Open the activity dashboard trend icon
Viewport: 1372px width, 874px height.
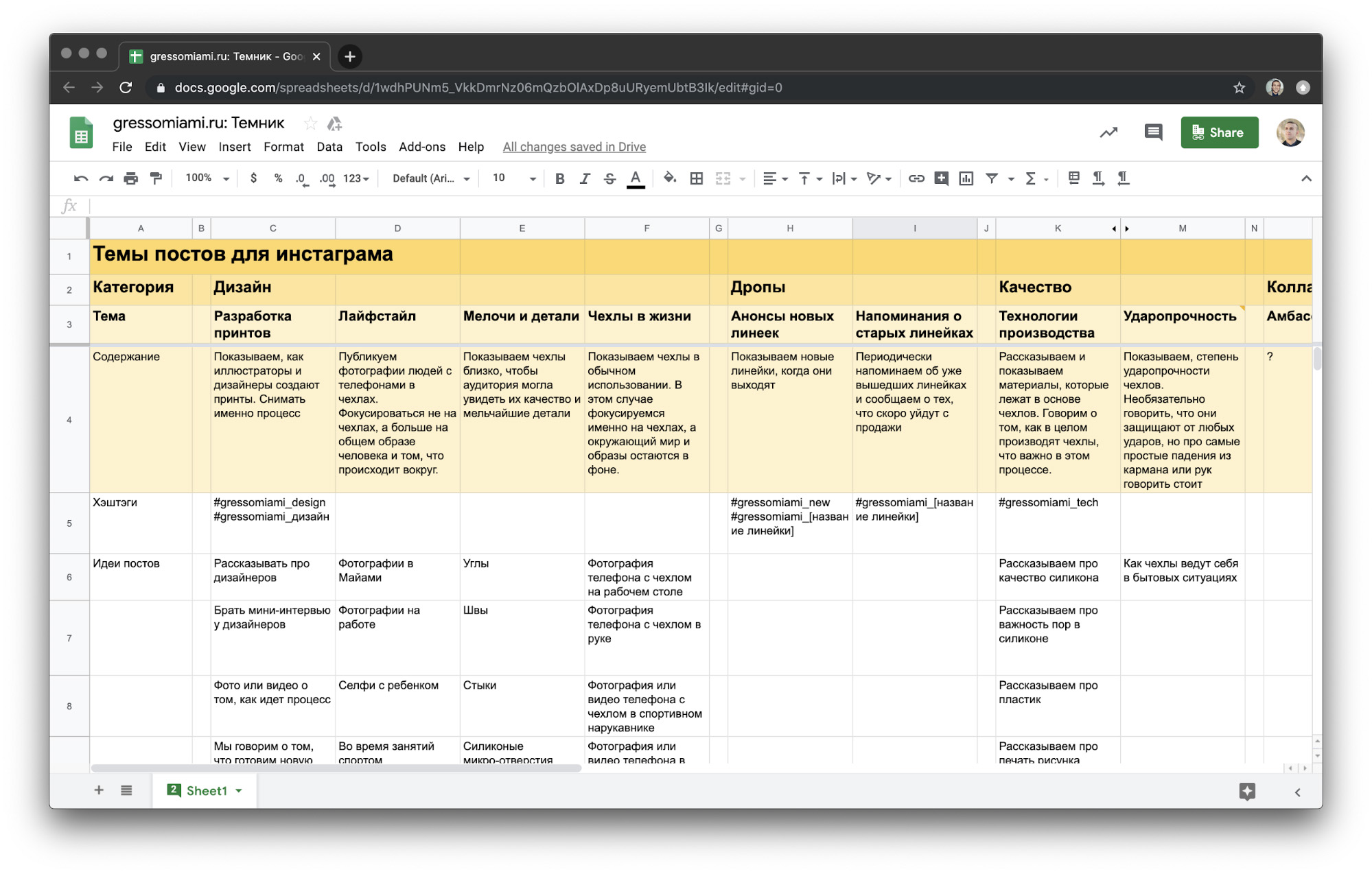[1108, 132]
